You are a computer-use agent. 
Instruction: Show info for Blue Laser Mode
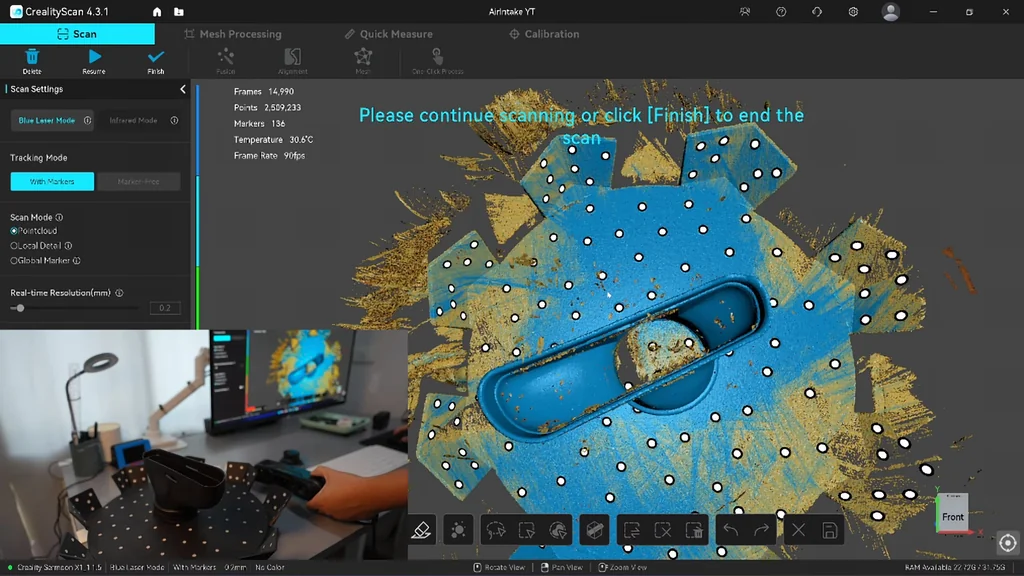88,120
